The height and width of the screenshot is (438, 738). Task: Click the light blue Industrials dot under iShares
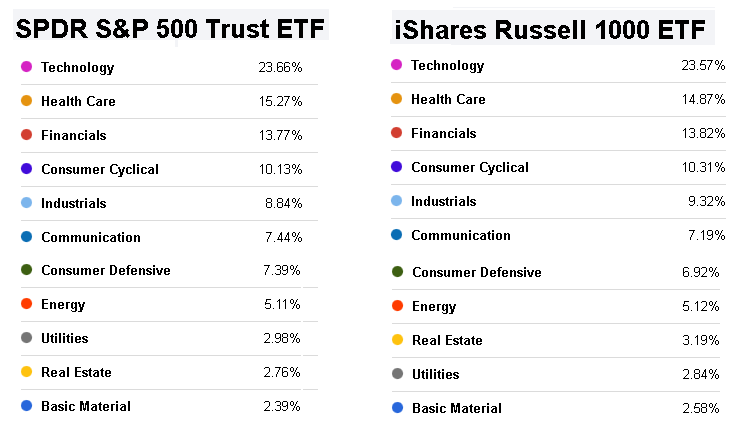pos(397,201)
